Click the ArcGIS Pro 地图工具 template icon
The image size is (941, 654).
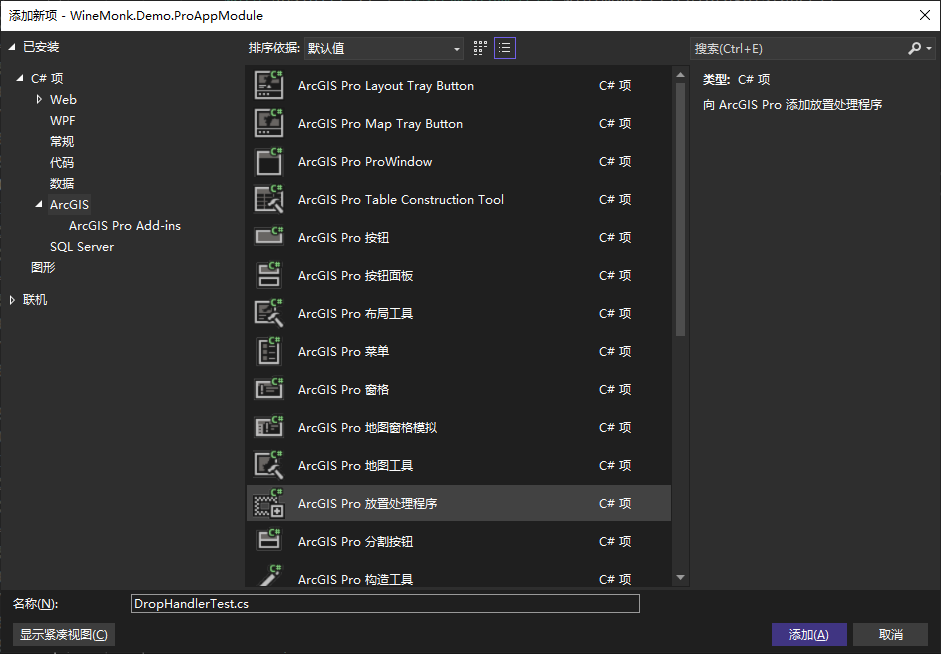(269, 465)
